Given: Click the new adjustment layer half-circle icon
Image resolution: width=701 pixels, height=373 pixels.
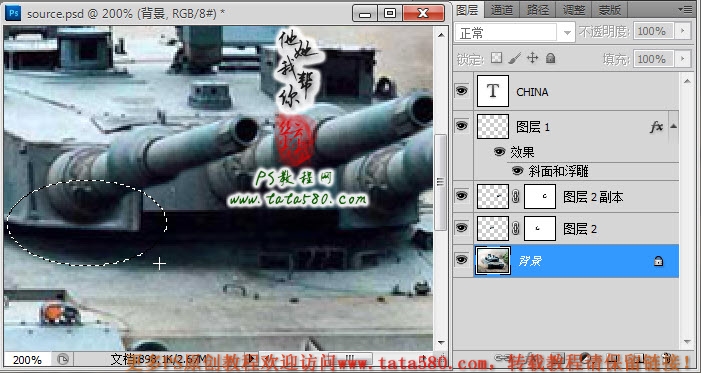Looking at the screenshot, I should pos(585,357).
